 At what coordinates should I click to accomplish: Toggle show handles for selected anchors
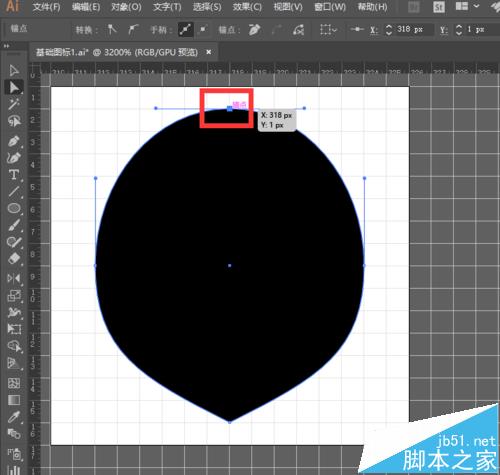point(185,30)
